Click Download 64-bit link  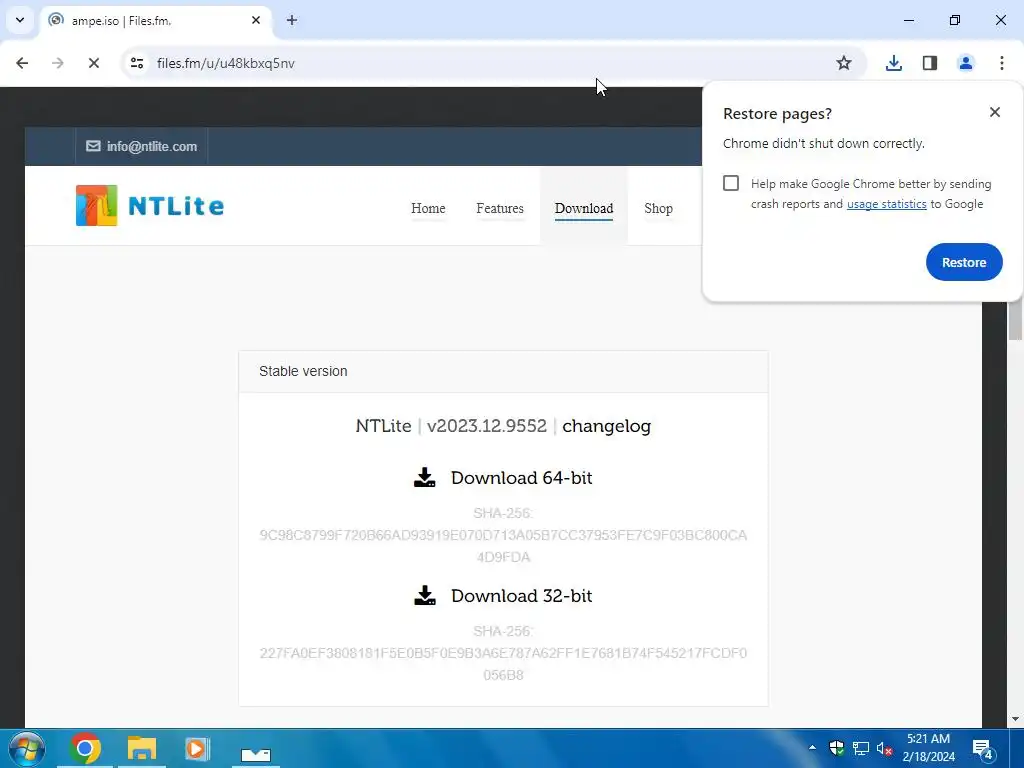(x=521, y=478)
